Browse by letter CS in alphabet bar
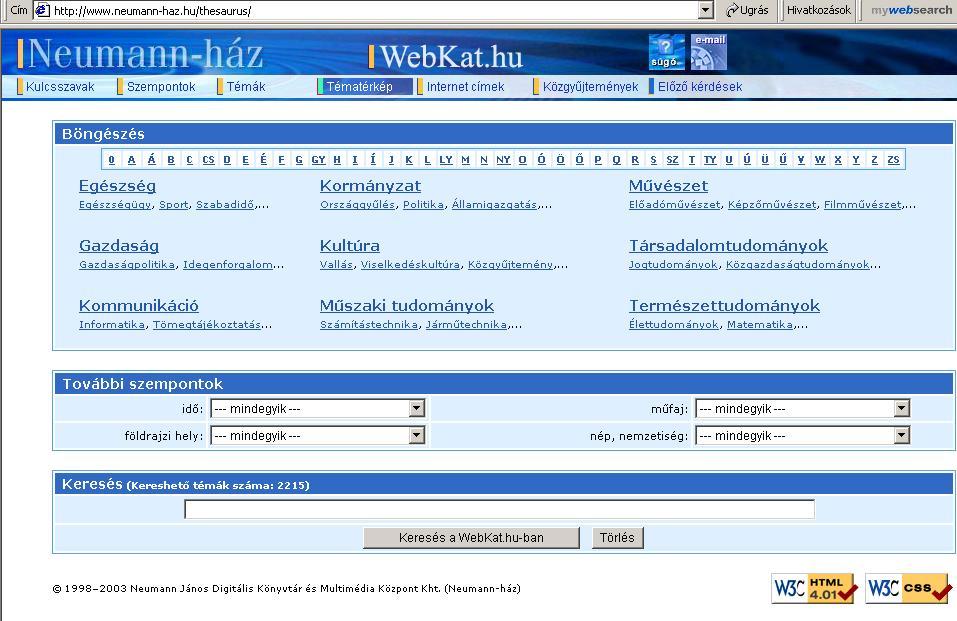Viewport: 957px width, 621px height. click(x=208, y=159)
